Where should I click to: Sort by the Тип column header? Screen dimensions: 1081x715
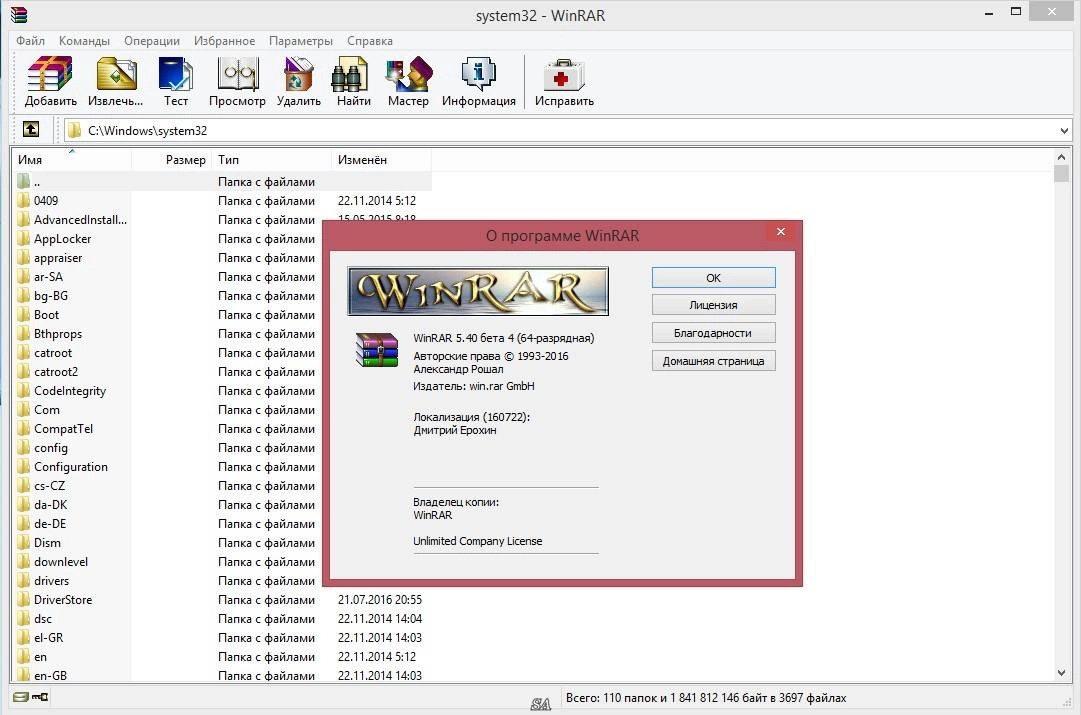[271, 160]
